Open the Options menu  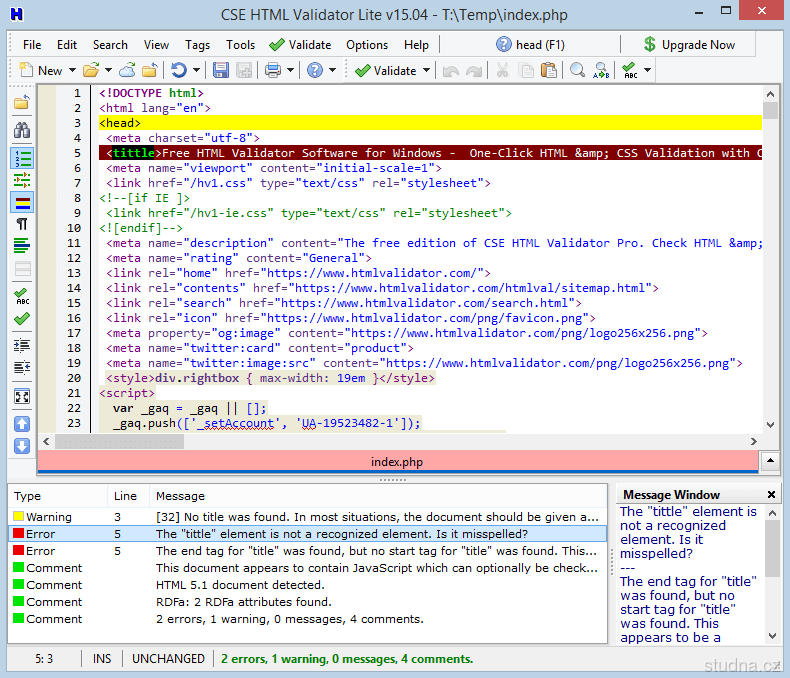click(x=367, y=45)
